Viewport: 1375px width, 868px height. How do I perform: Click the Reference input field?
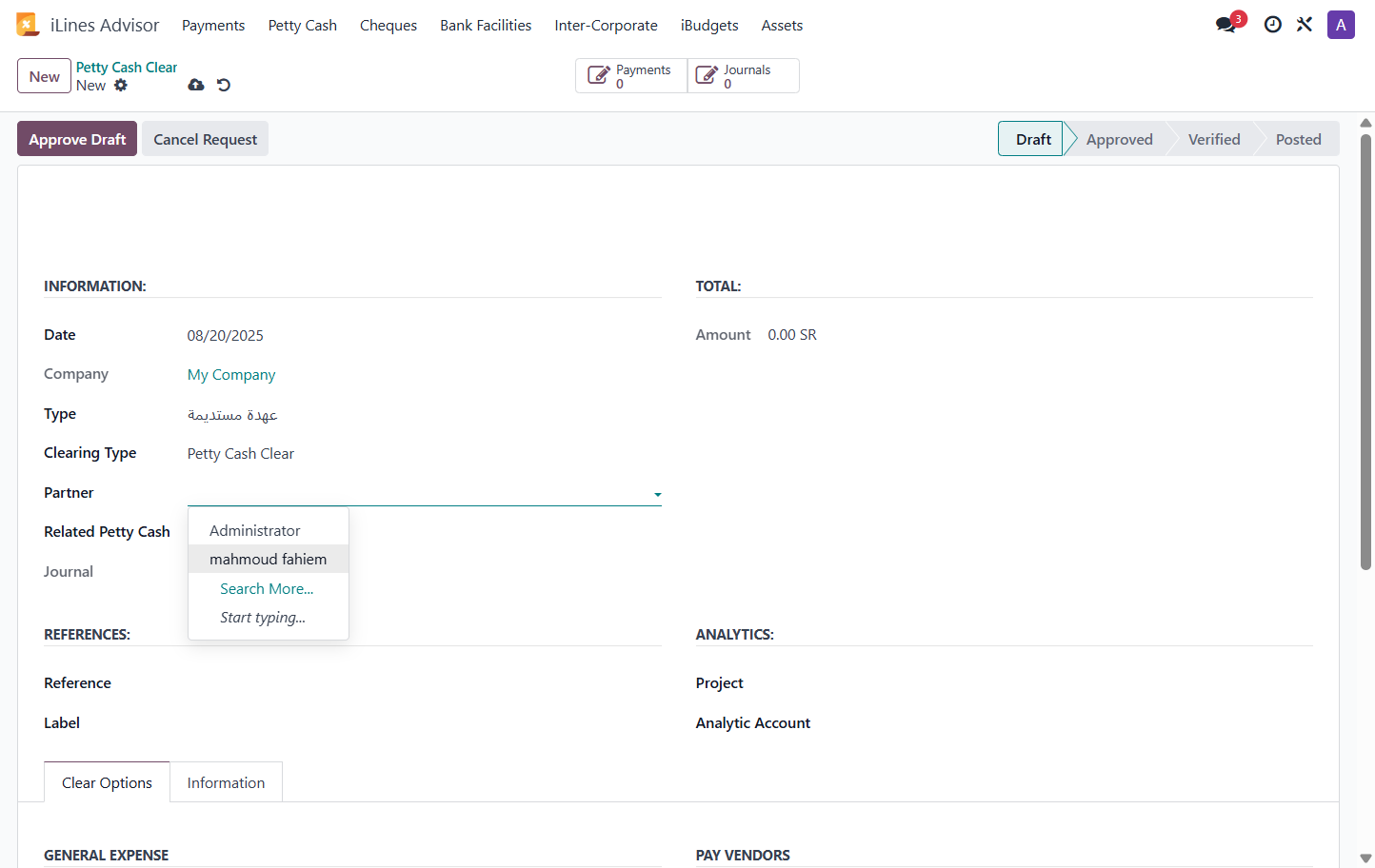coord(424,683)
